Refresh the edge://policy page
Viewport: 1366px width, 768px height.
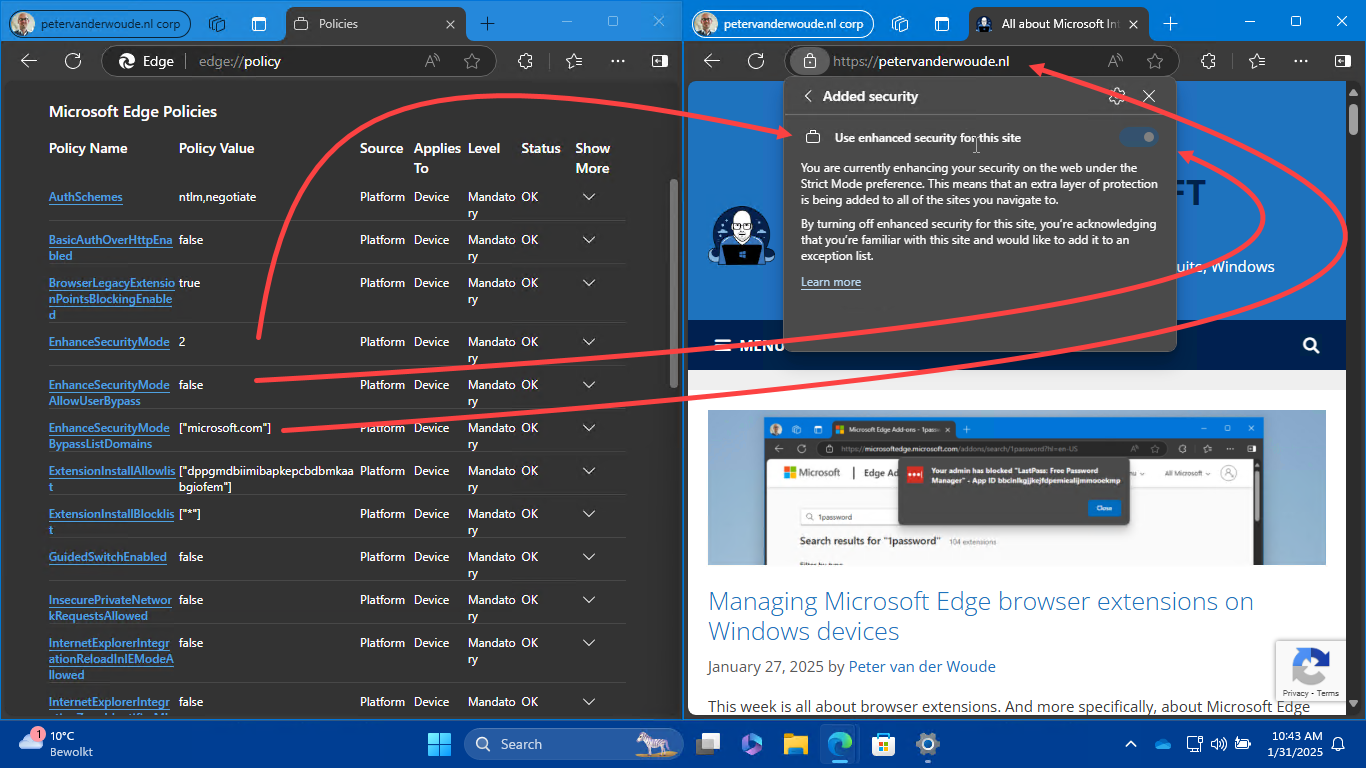73,61
